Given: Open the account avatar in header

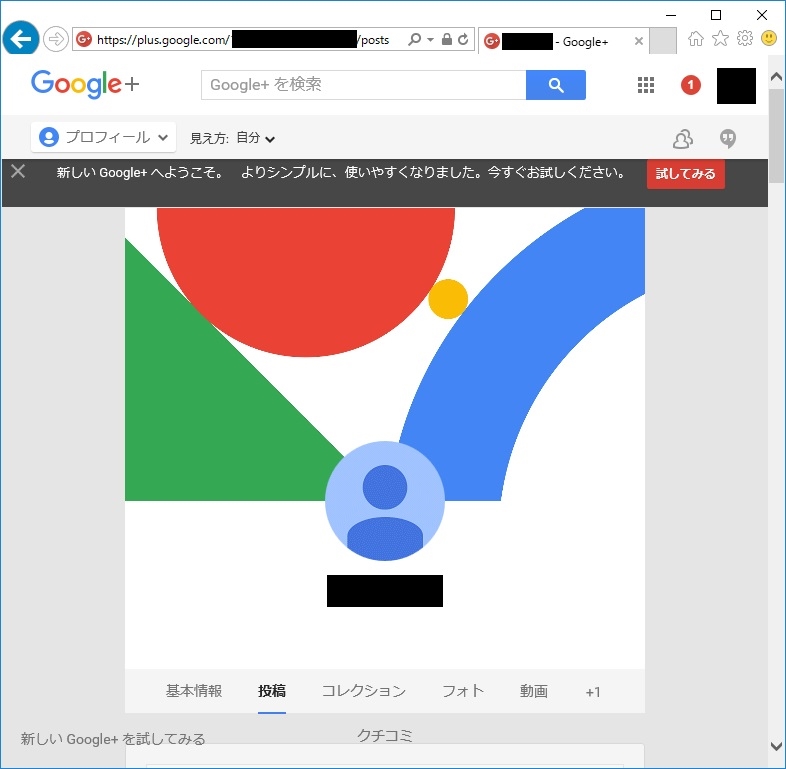Looking at the screenshot, I should (736, 86).
